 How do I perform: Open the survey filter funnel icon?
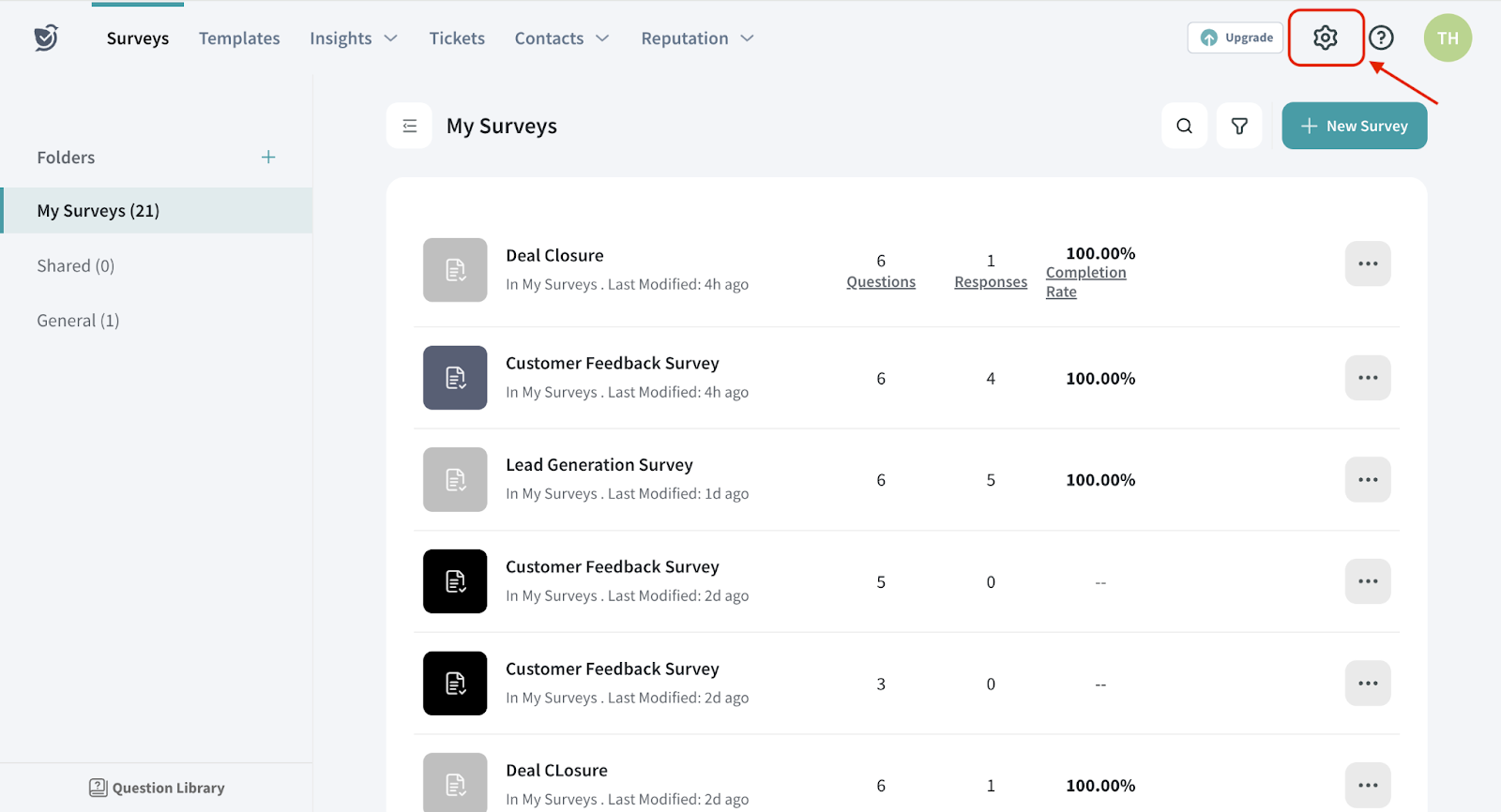point(1239,126)
